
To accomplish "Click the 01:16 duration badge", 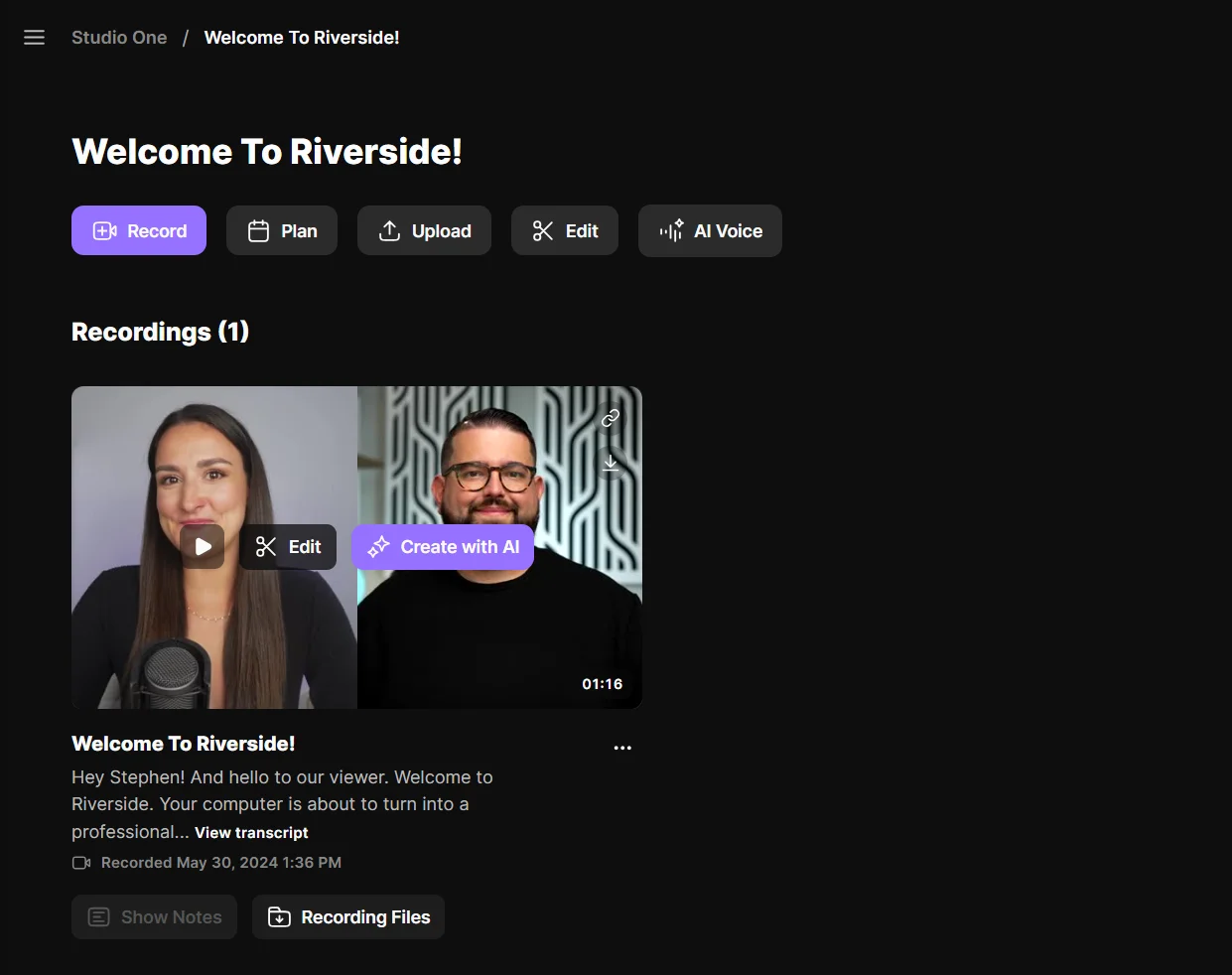I will [x=602, y=684].
